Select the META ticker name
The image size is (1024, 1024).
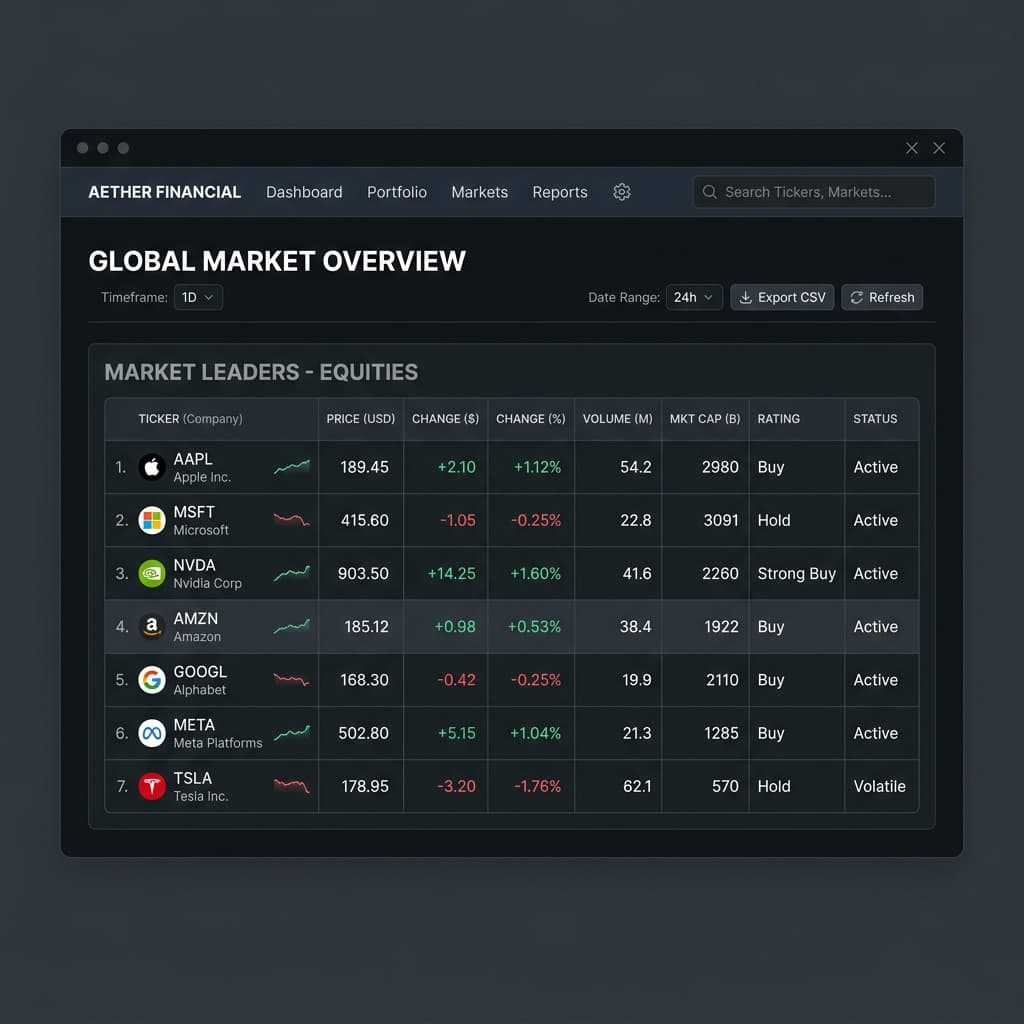[x=194, y=725]
